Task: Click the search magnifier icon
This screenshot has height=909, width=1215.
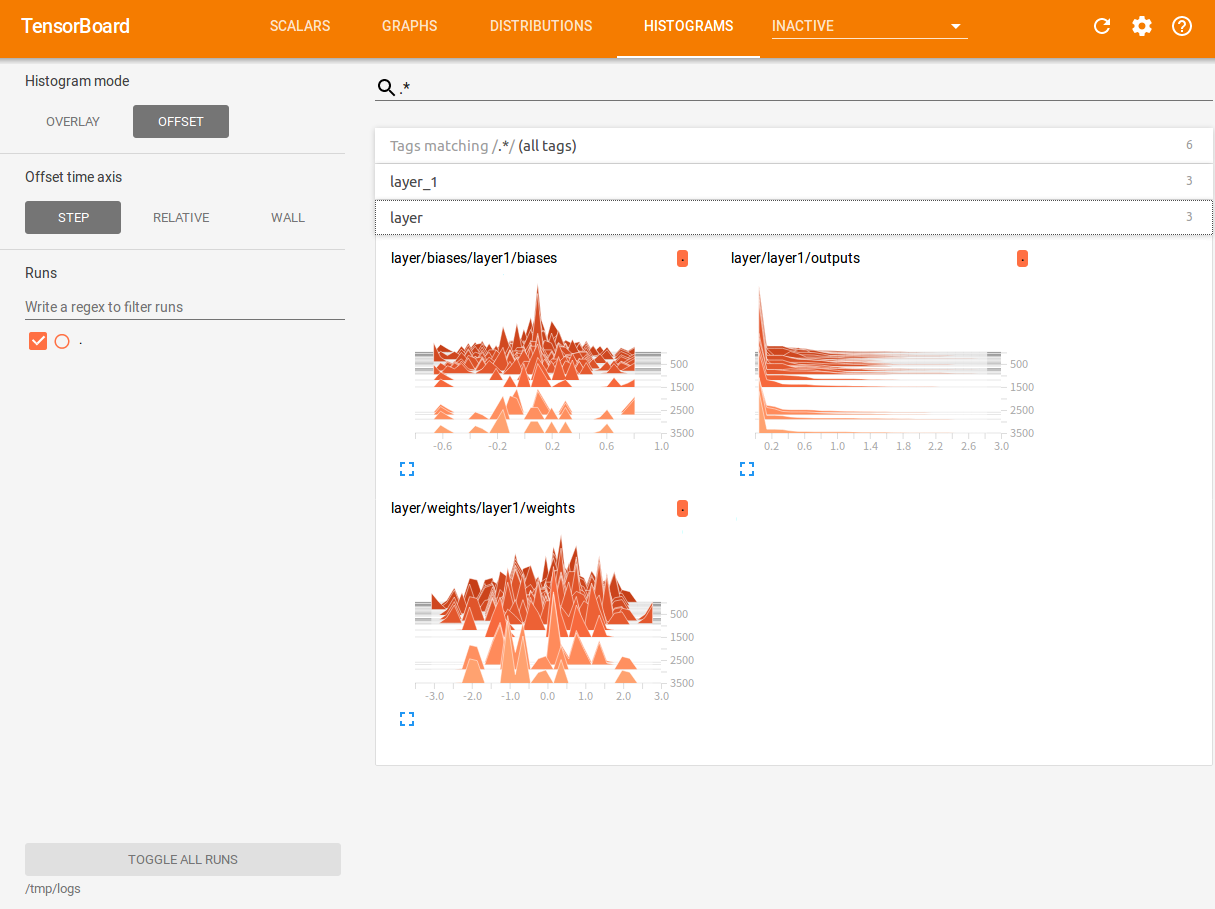Action: pos(386,88)
